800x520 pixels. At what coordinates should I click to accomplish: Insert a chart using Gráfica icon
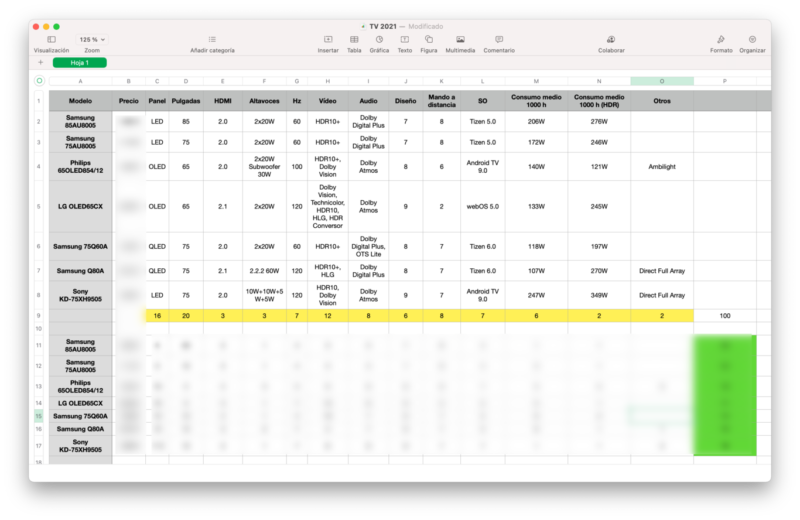click(x=379, y=40)
